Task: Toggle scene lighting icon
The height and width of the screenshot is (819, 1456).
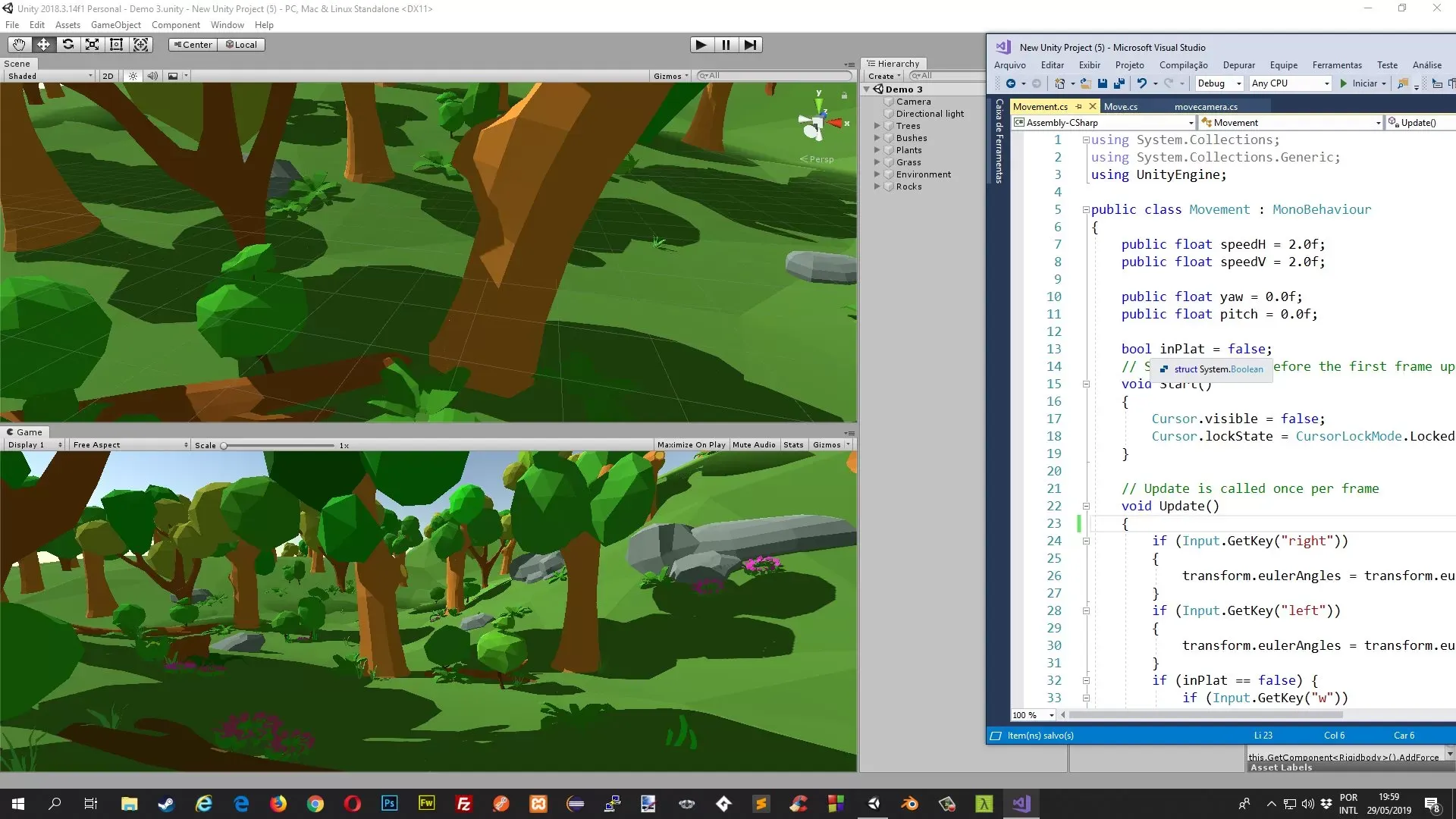Action: click(x=133, y=76)
